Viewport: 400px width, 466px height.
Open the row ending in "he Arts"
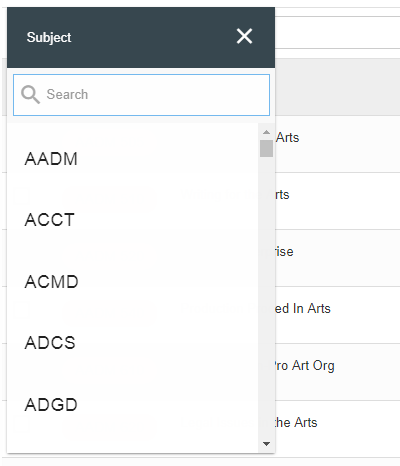click(337, 429)
